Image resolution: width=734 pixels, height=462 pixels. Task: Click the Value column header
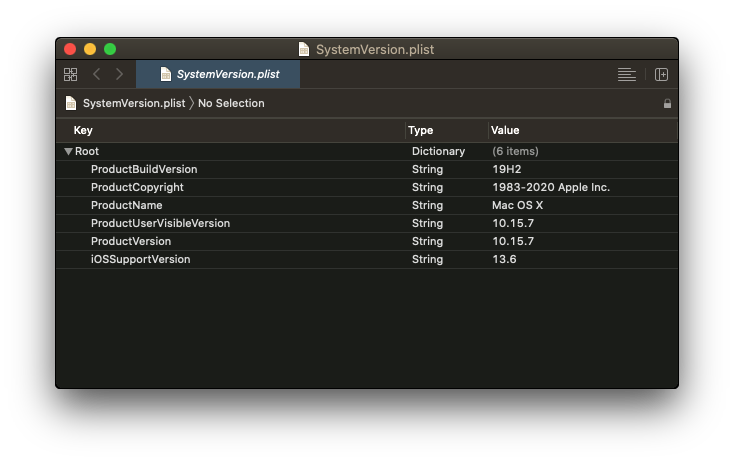506,130
